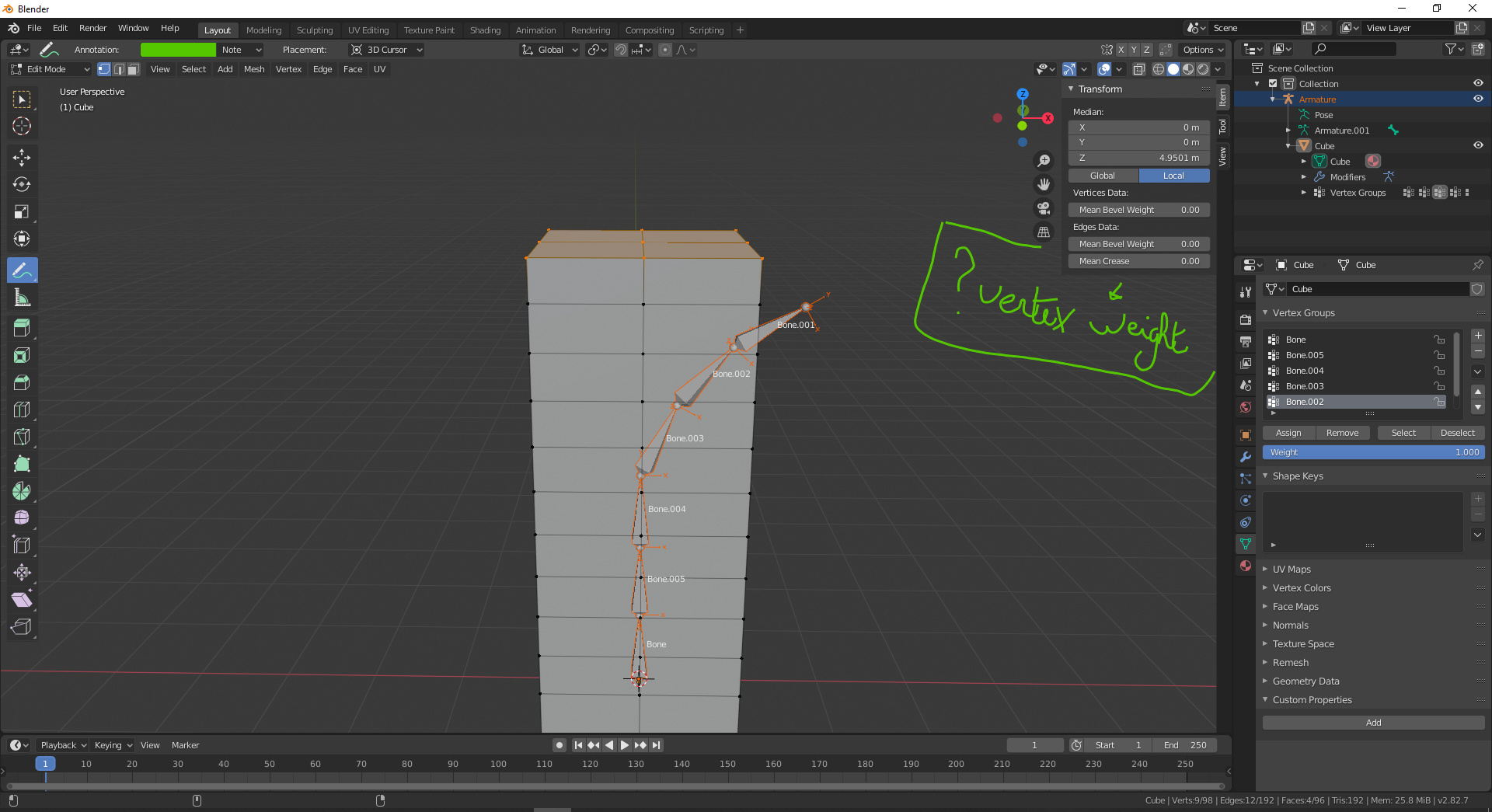Open Material properties tab icon
Viewport: 1492px width, 812px height.
[x=1246, y=566]
